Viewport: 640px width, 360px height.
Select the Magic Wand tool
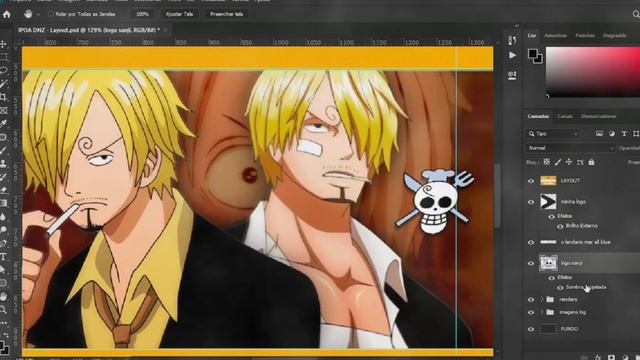pos(4,84)
